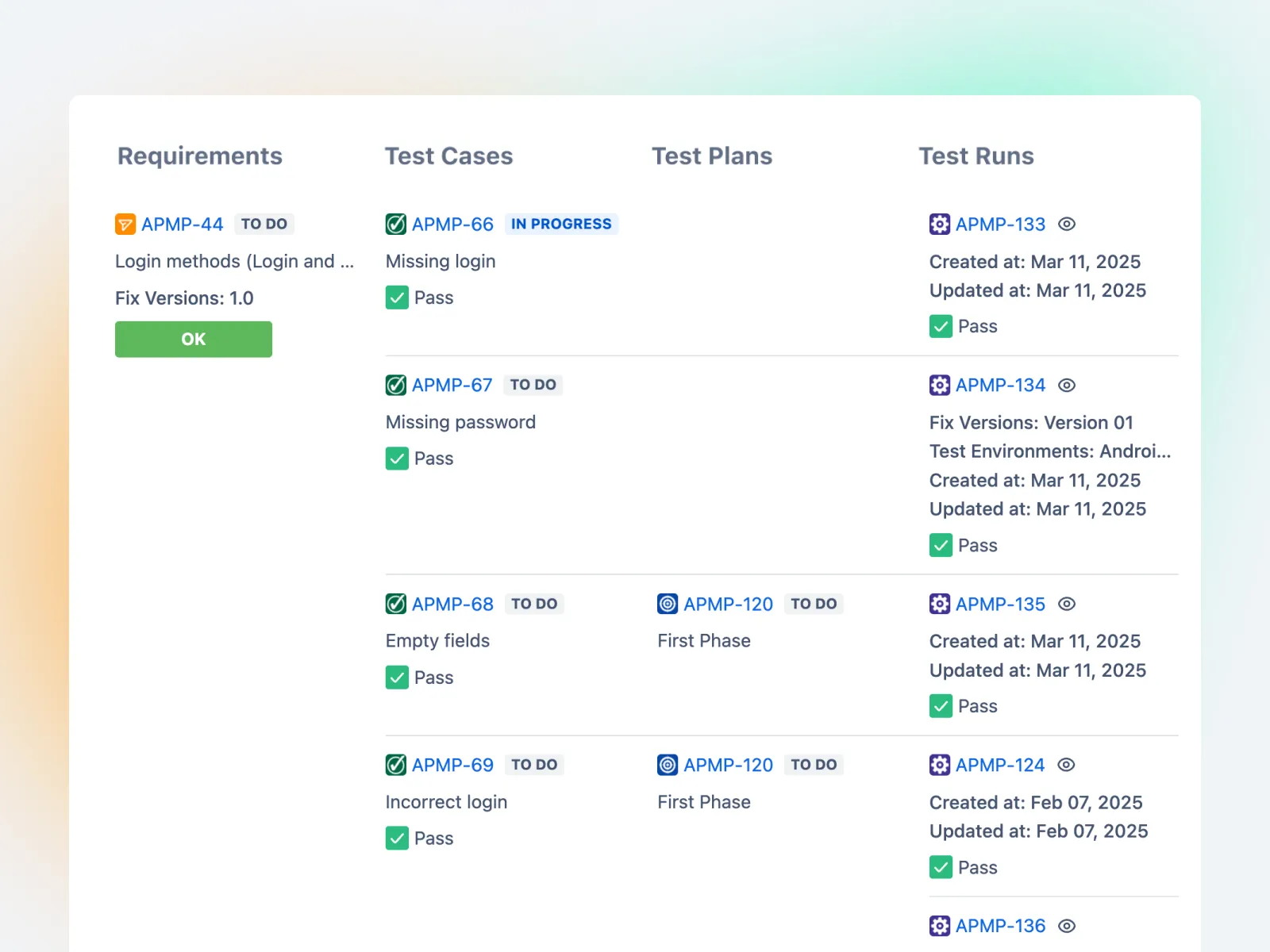Click the test case icon beside APMP-68
The height and width of the screenshot is (952, 1270).
(396, 604)
